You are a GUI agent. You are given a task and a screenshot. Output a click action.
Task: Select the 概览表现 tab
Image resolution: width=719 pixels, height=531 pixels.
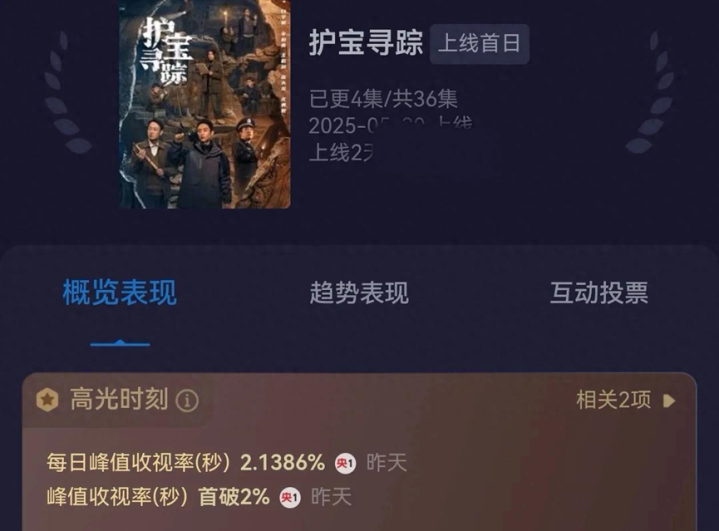coord(120,293)
